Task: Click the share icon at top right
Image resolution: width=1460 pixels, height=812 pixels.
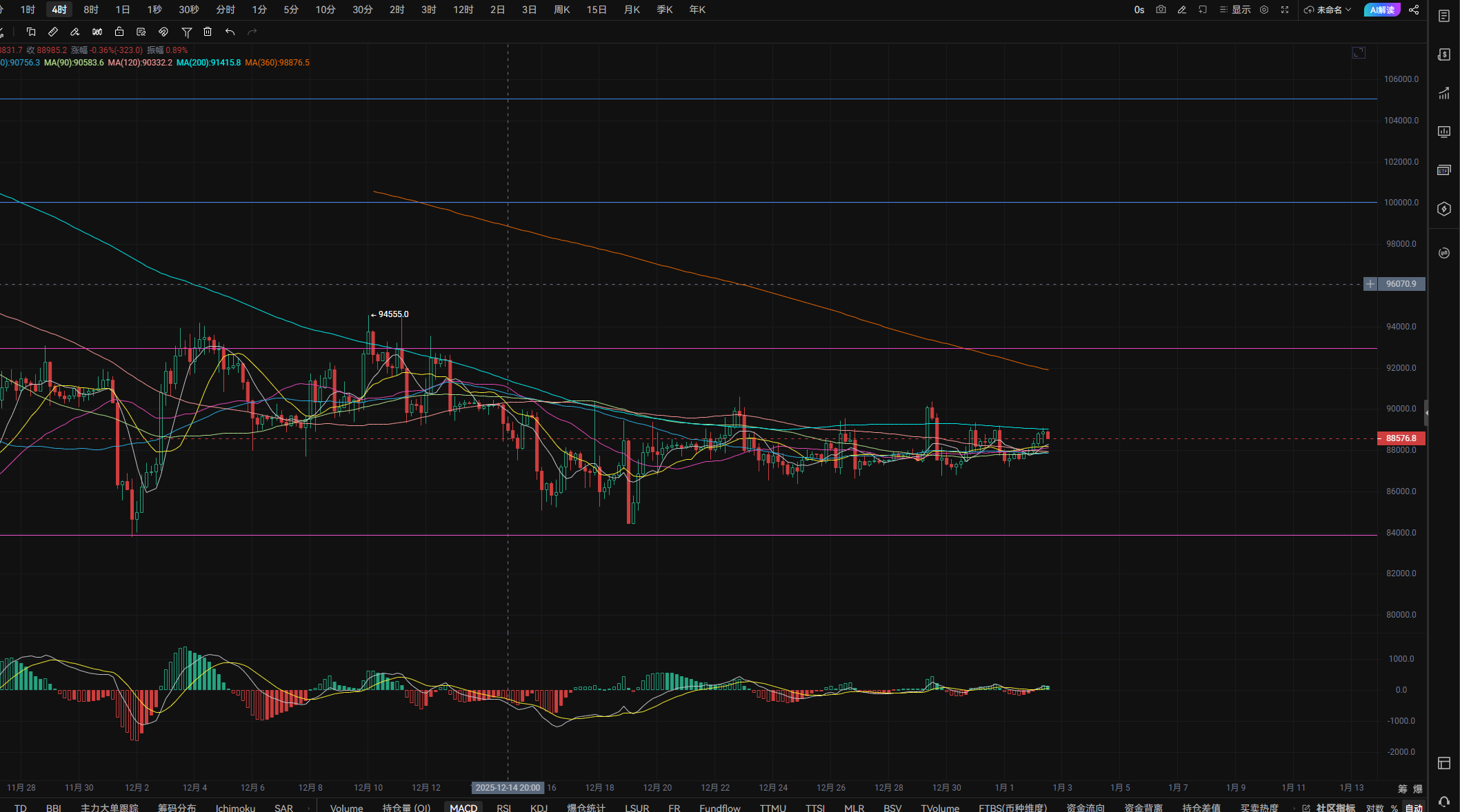Action: point(1414,10)
